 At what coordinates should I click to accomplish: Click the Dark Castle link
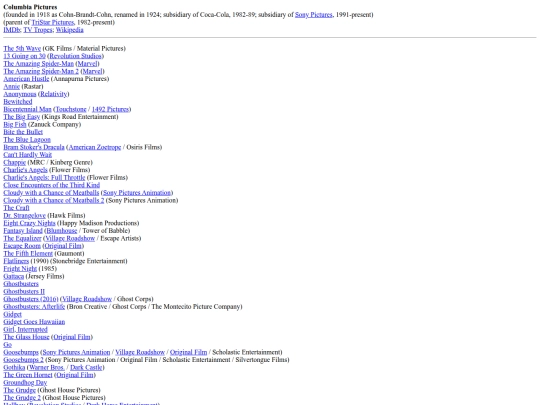point(86,367)
